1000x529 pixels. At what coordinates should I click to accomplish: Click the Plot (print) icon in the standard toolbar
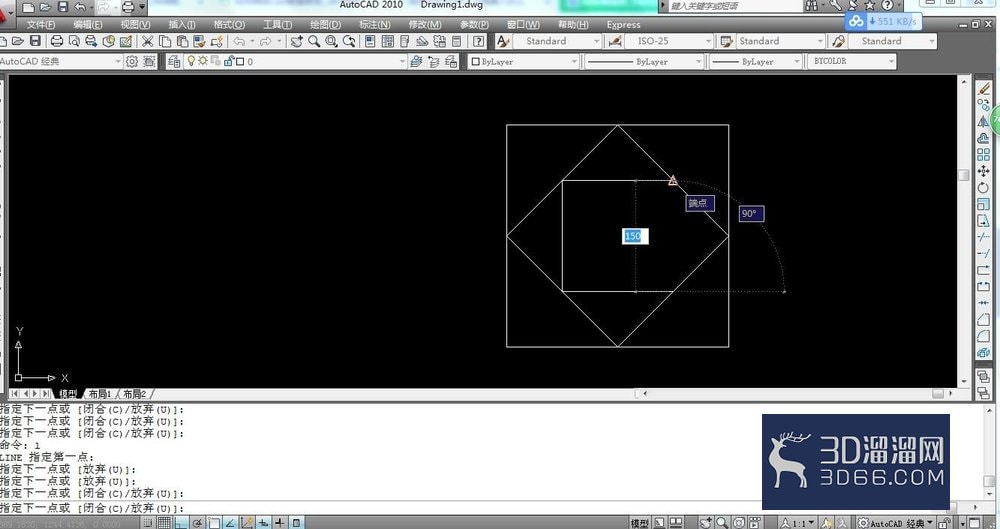pos(57,41)
